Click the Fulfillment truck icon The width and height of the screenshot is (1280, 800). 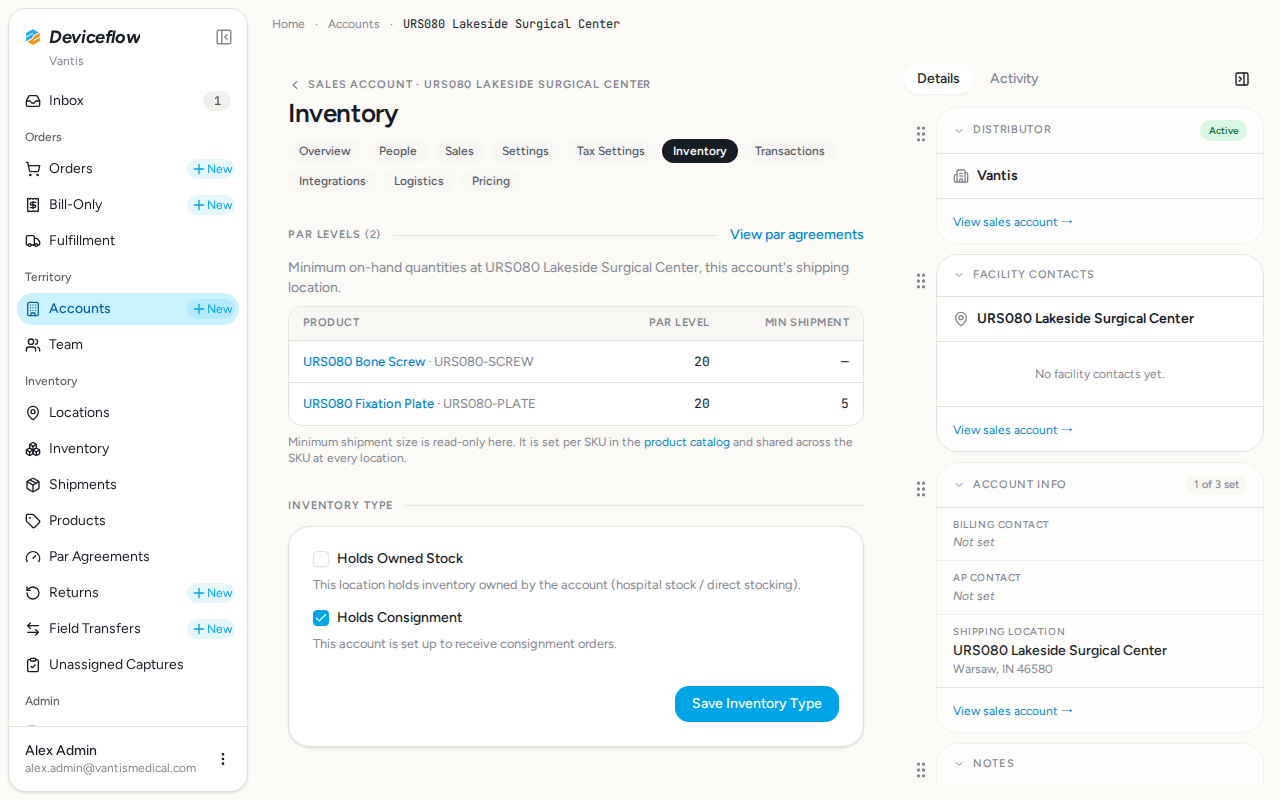click(33, 241)
